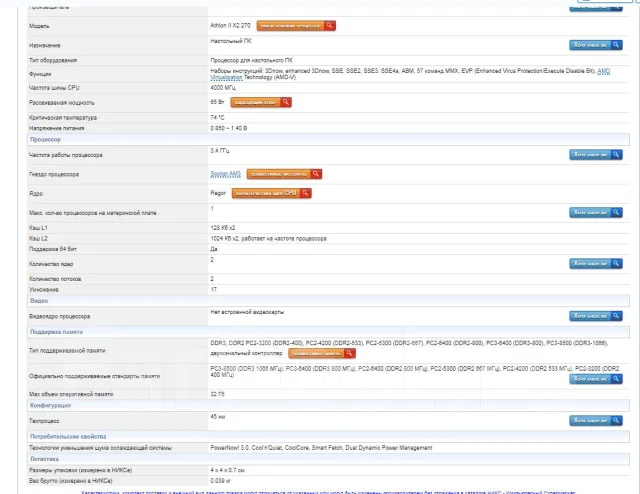Image resolution: width=640 pixels, height=494 pixels.
Task: Select the L1 cache value 128 КБ x2
Action: (x=222, y=228)
